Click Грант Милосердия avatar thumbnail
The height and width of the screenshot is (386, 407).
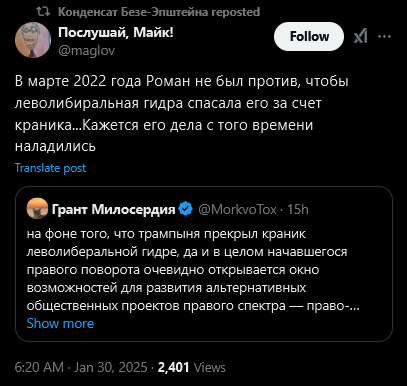click(x=37, y=209)
